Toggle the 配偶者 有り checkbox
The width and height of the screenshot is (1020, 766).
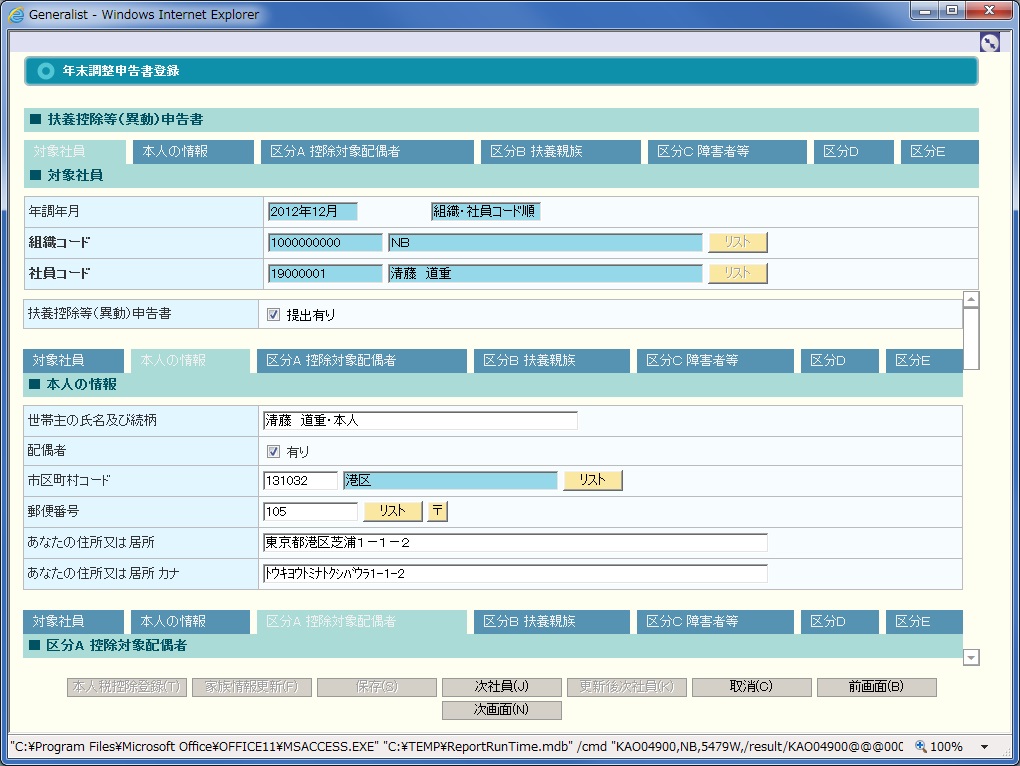click(x=273, y=452)
